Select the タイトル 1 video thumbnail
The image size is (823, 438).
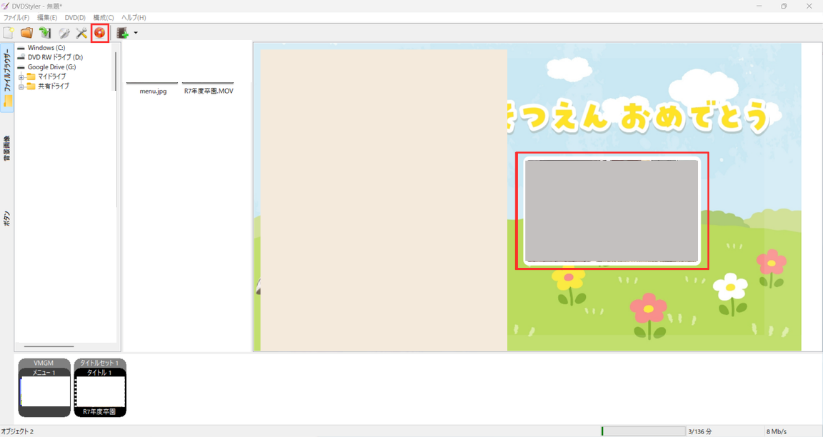point(100,390)
